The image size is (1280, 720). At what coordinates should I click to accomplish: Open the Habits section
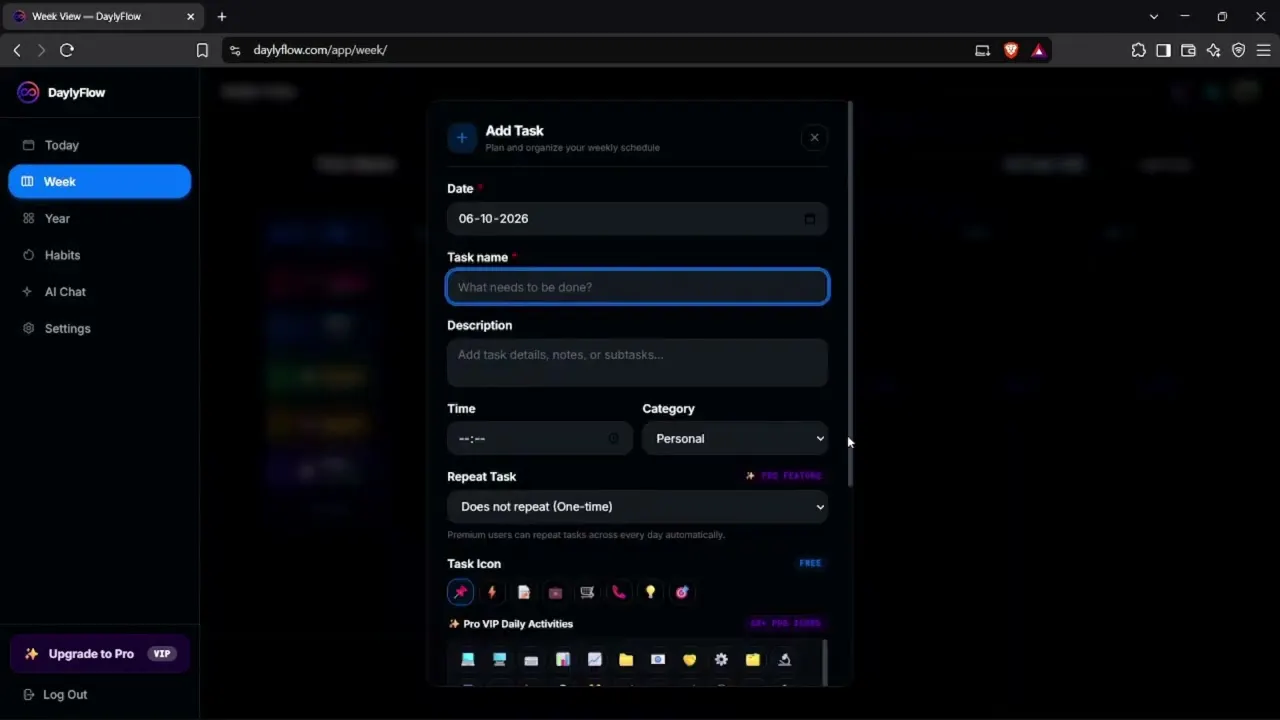point(99,255)
